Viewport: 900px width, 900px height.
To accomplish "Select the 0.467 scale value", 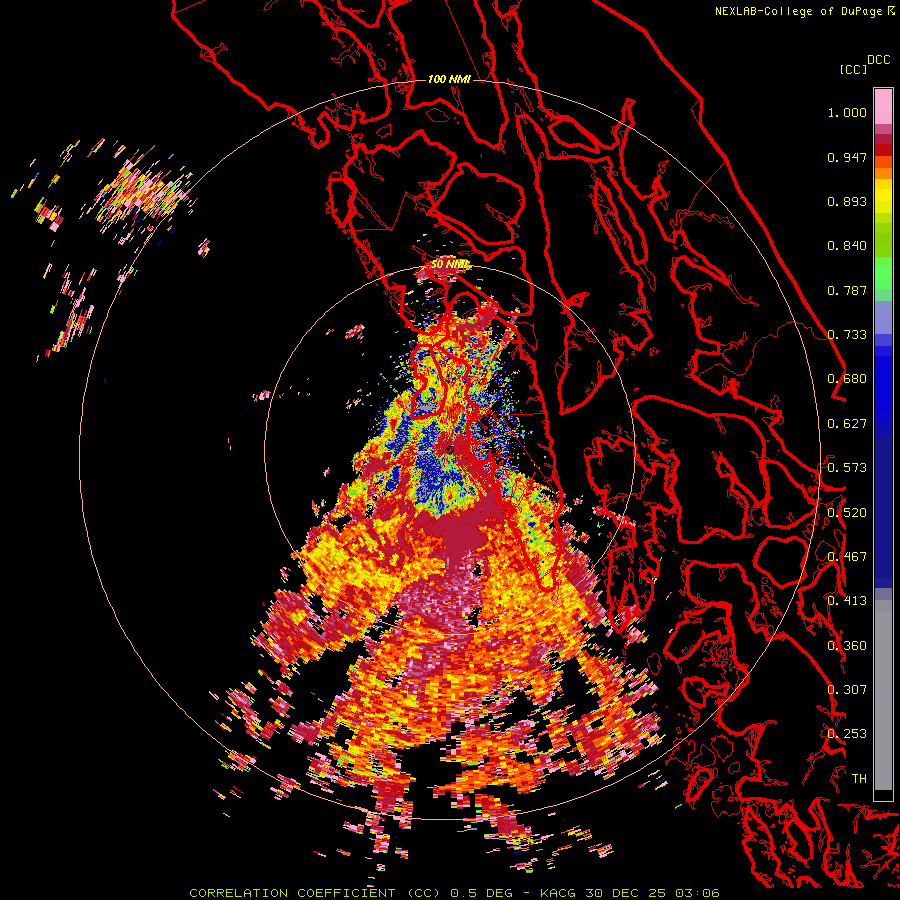I will (x=847, y=557).
